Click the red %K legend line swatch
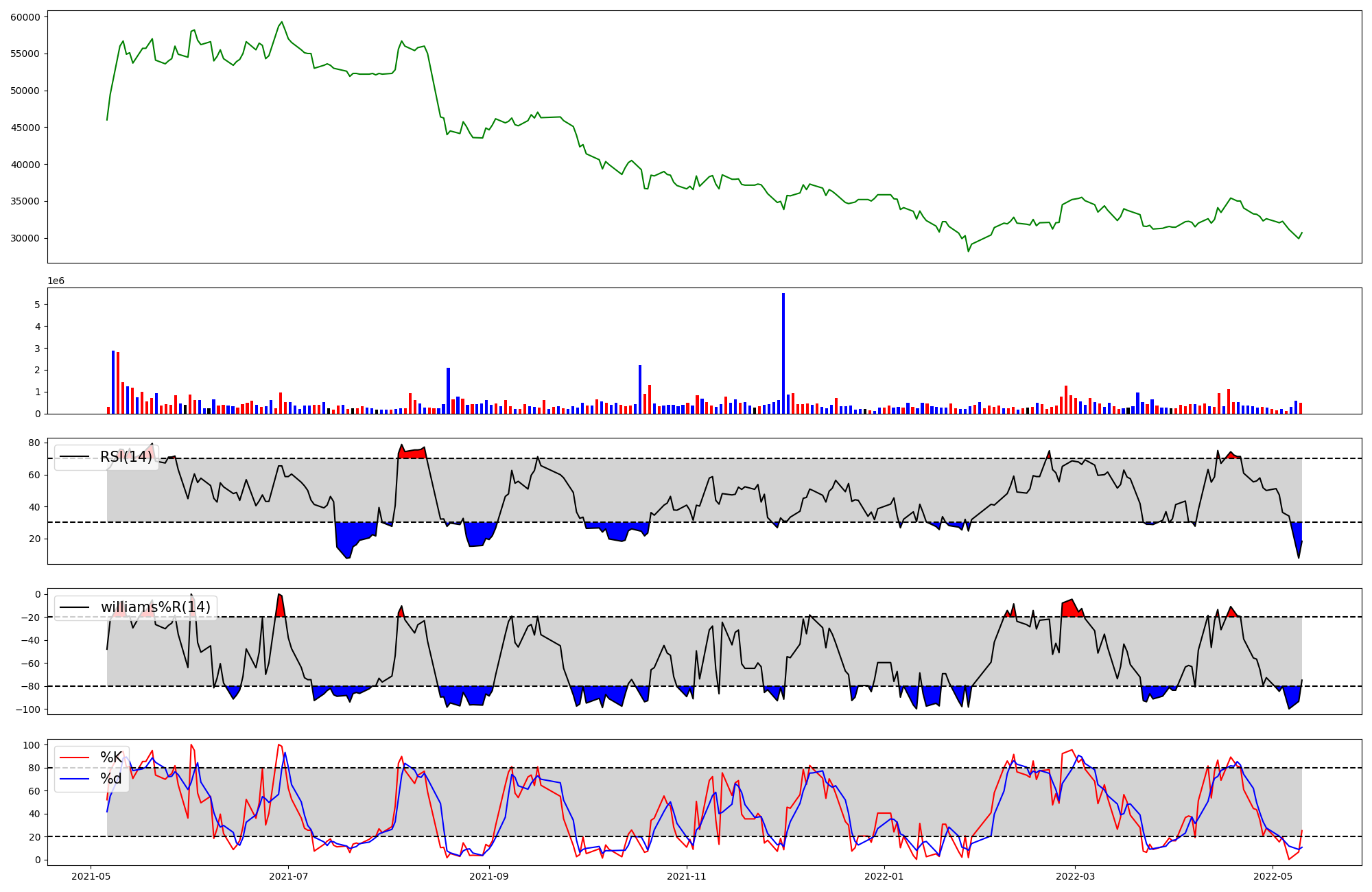This screenshot has width=1372, height=892. (75, 758)
